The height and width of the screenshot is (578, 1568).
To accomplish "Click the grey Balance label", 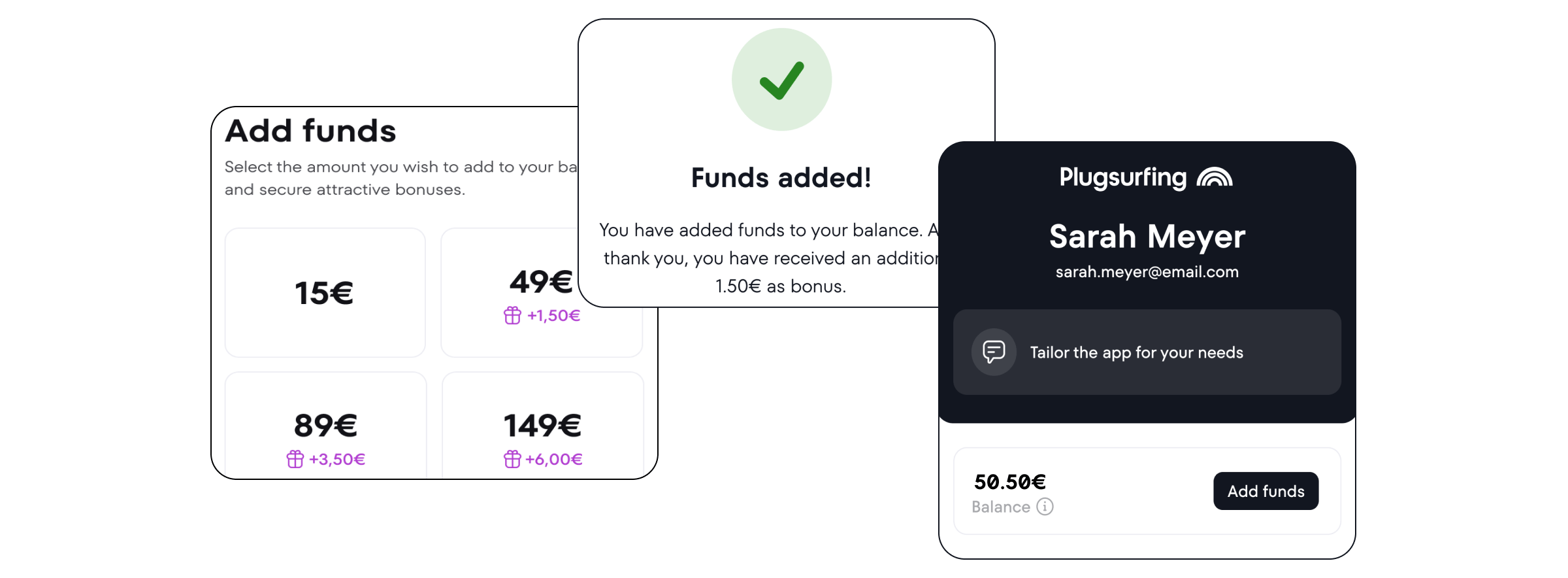I will 1000,507.
